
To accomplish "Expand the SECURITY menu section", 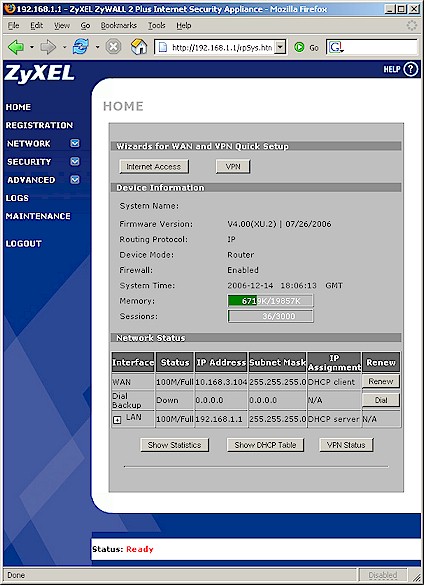I will point(75,161).
